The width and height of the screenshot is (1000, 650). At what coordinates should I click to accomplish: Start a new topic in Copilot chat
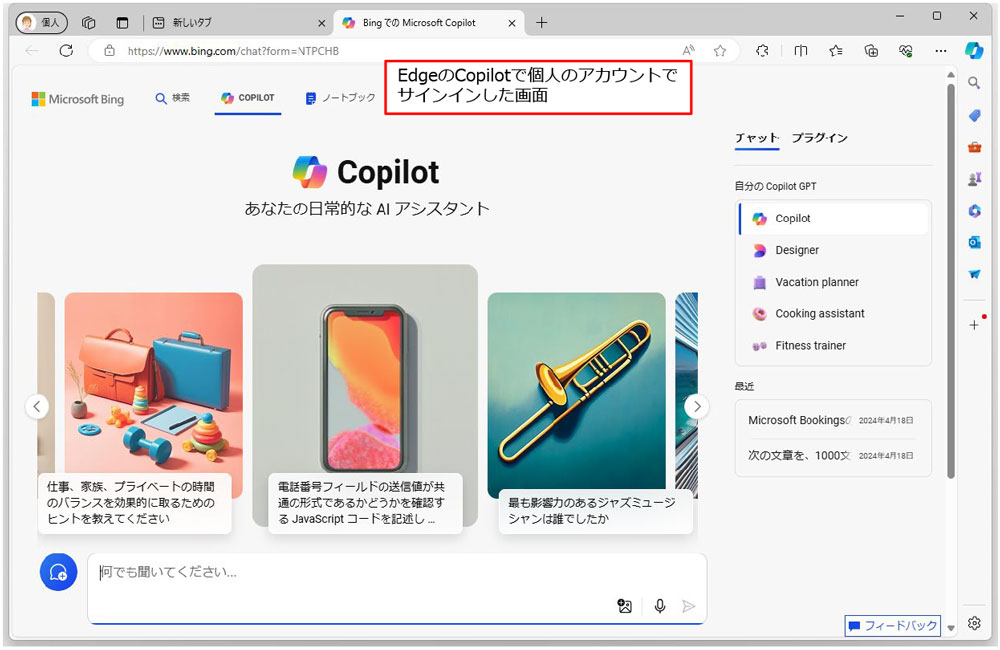[58, 571]
